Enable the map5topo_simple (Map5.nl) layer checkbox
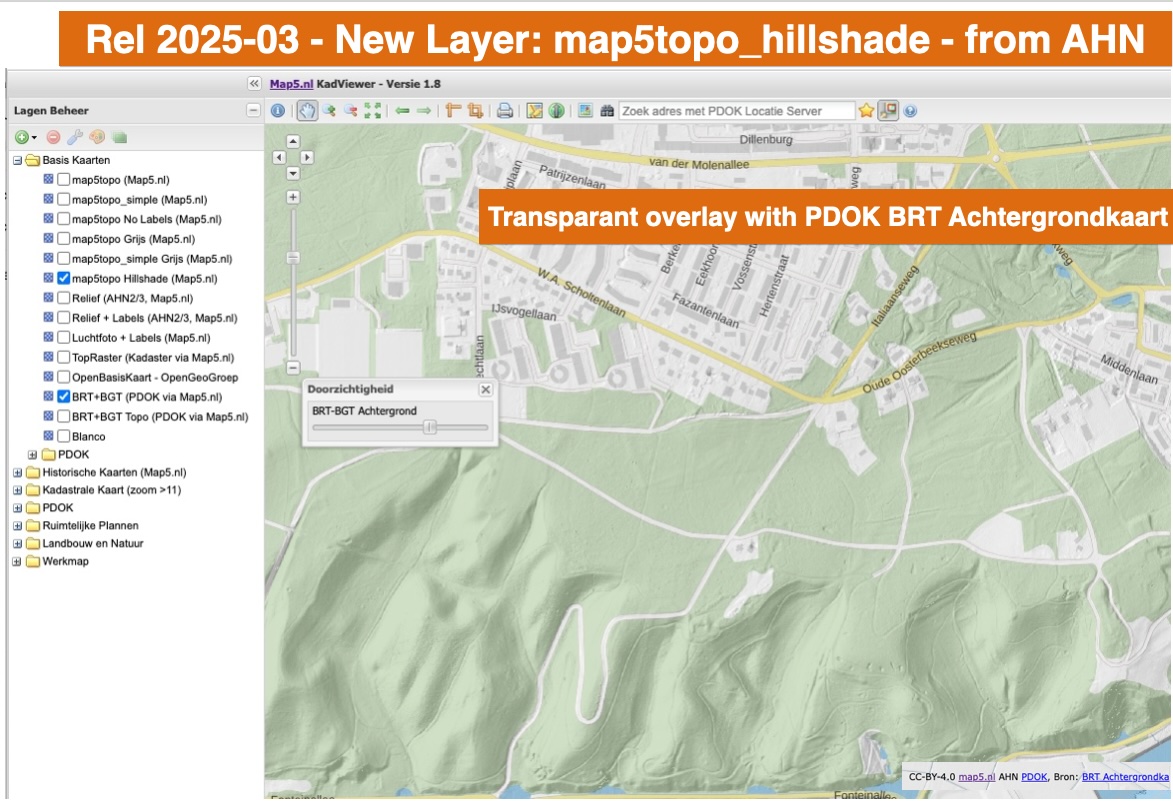Screen dimensions: 1173x802 click(64, 199)
